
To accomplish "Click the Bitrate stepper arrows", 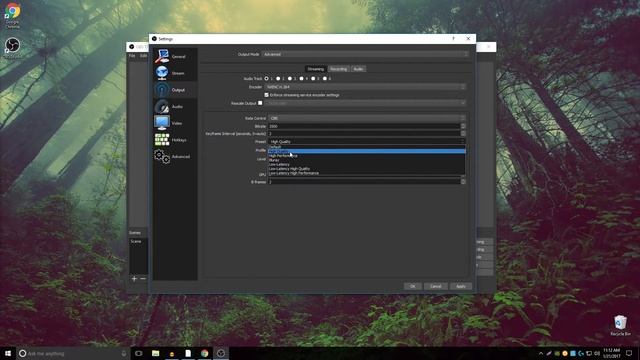I will (x=463, y=126).
